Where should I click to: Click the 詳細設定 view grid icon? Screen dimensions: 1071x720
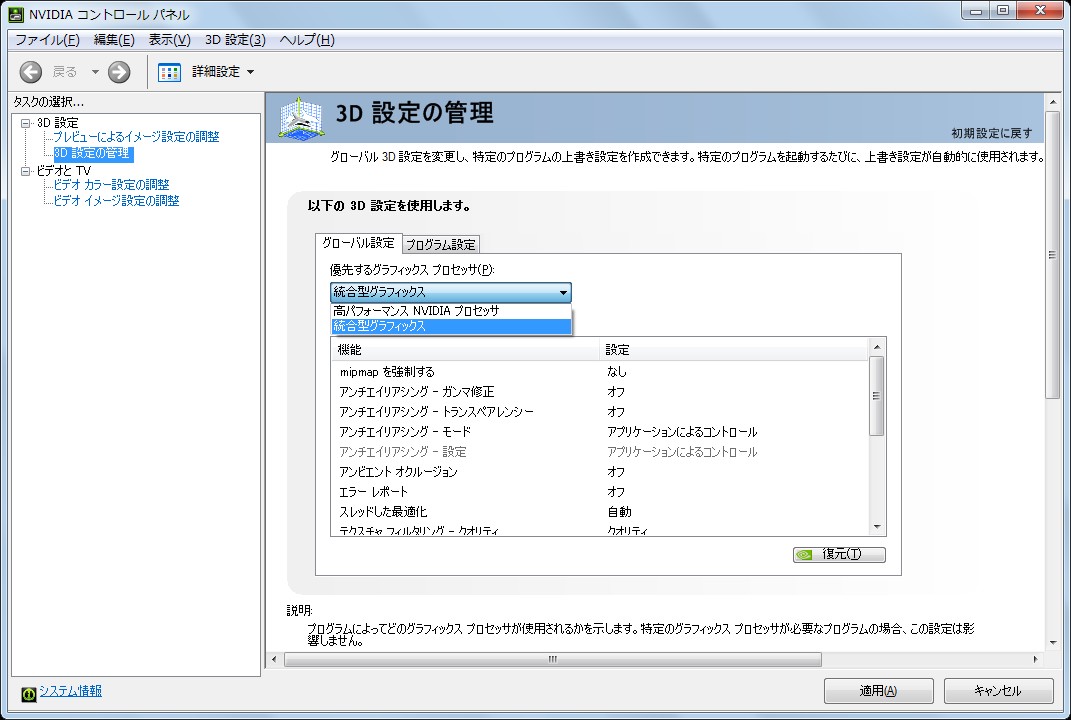coord(169,72)
